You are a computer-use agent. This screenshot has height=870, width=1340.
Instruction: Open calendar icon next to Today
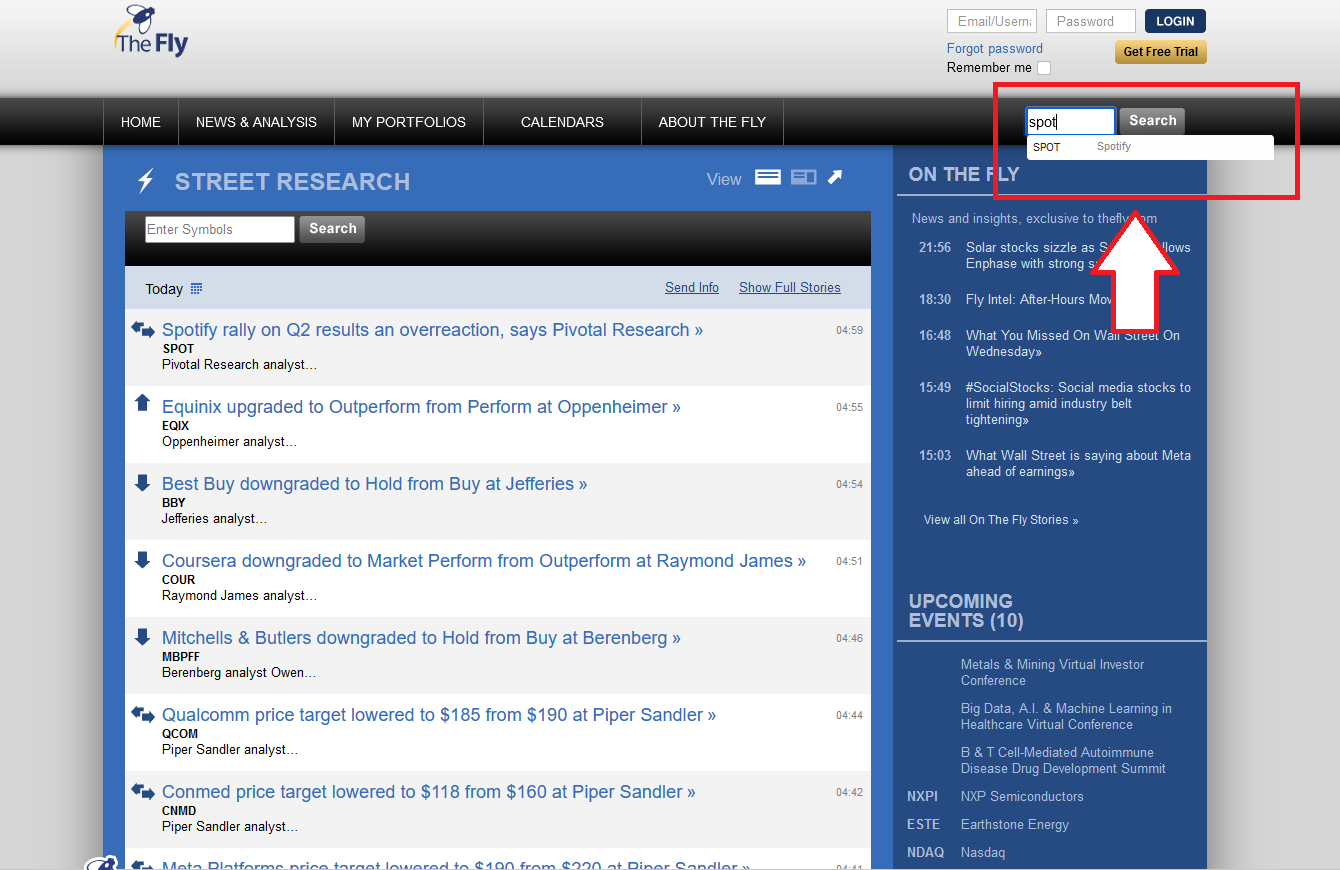pyautogui.click(x=196, y=288)
